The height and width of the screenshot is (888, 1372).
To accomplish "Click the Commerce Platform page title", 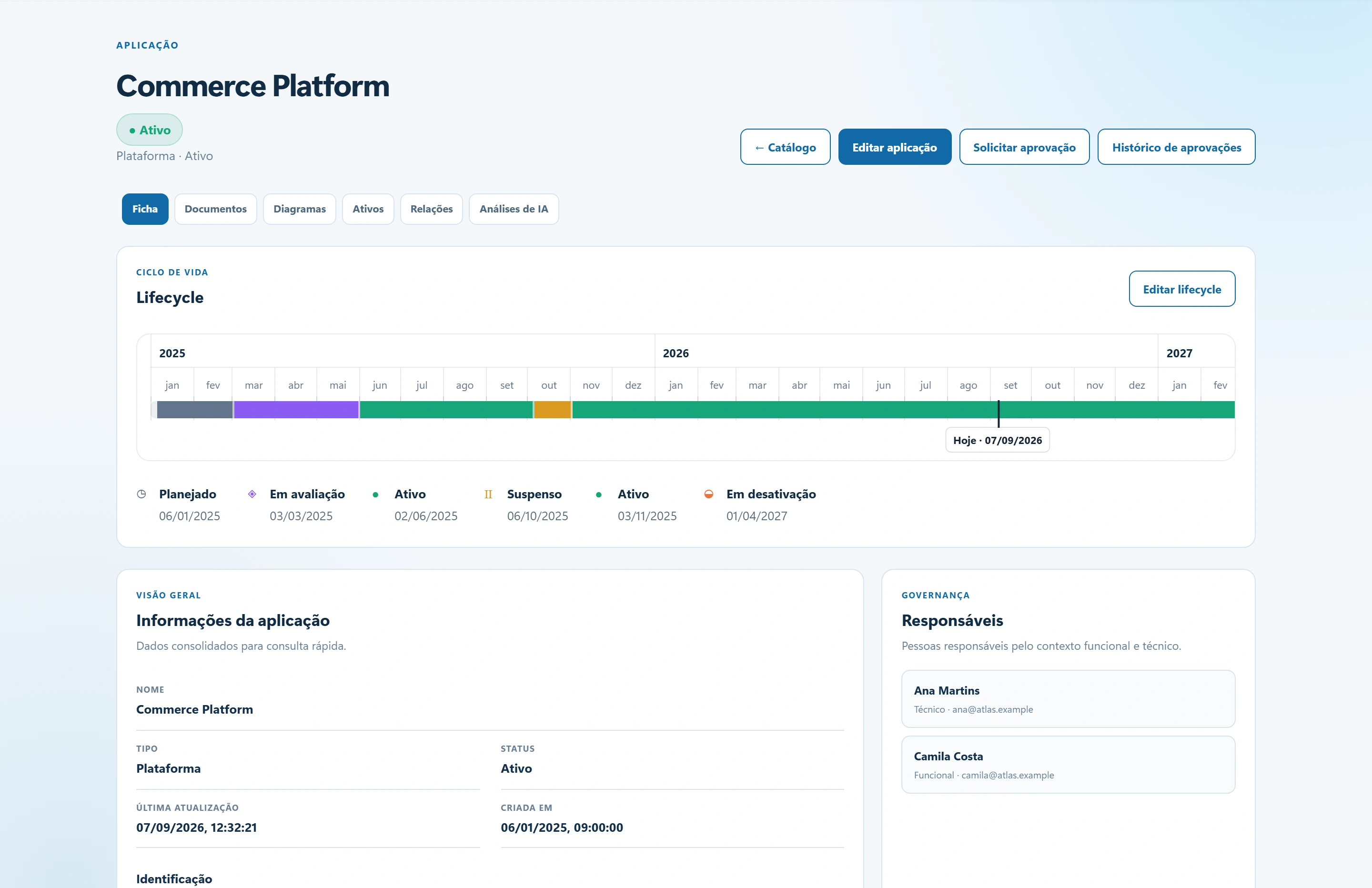I will coord(252,86).
